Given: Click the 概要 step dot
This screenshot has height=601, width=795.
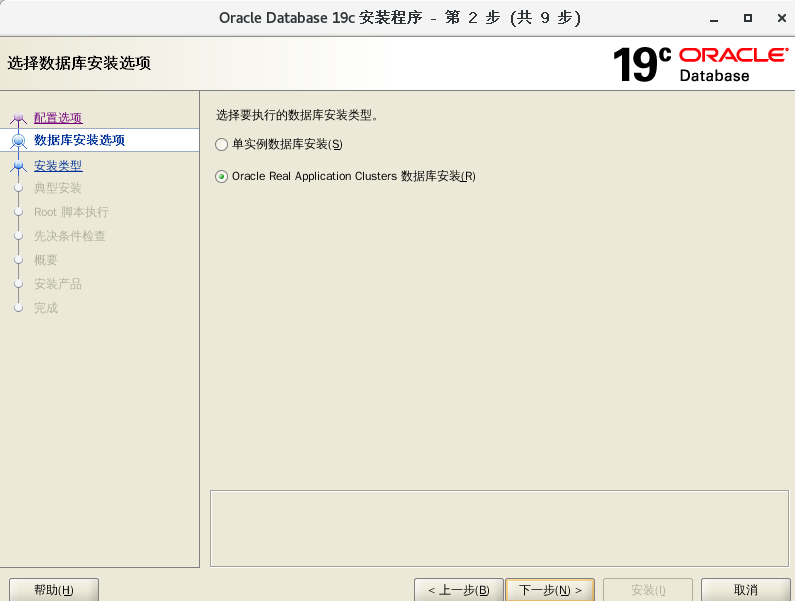Looking at the screenshot, I should (19, 260).
